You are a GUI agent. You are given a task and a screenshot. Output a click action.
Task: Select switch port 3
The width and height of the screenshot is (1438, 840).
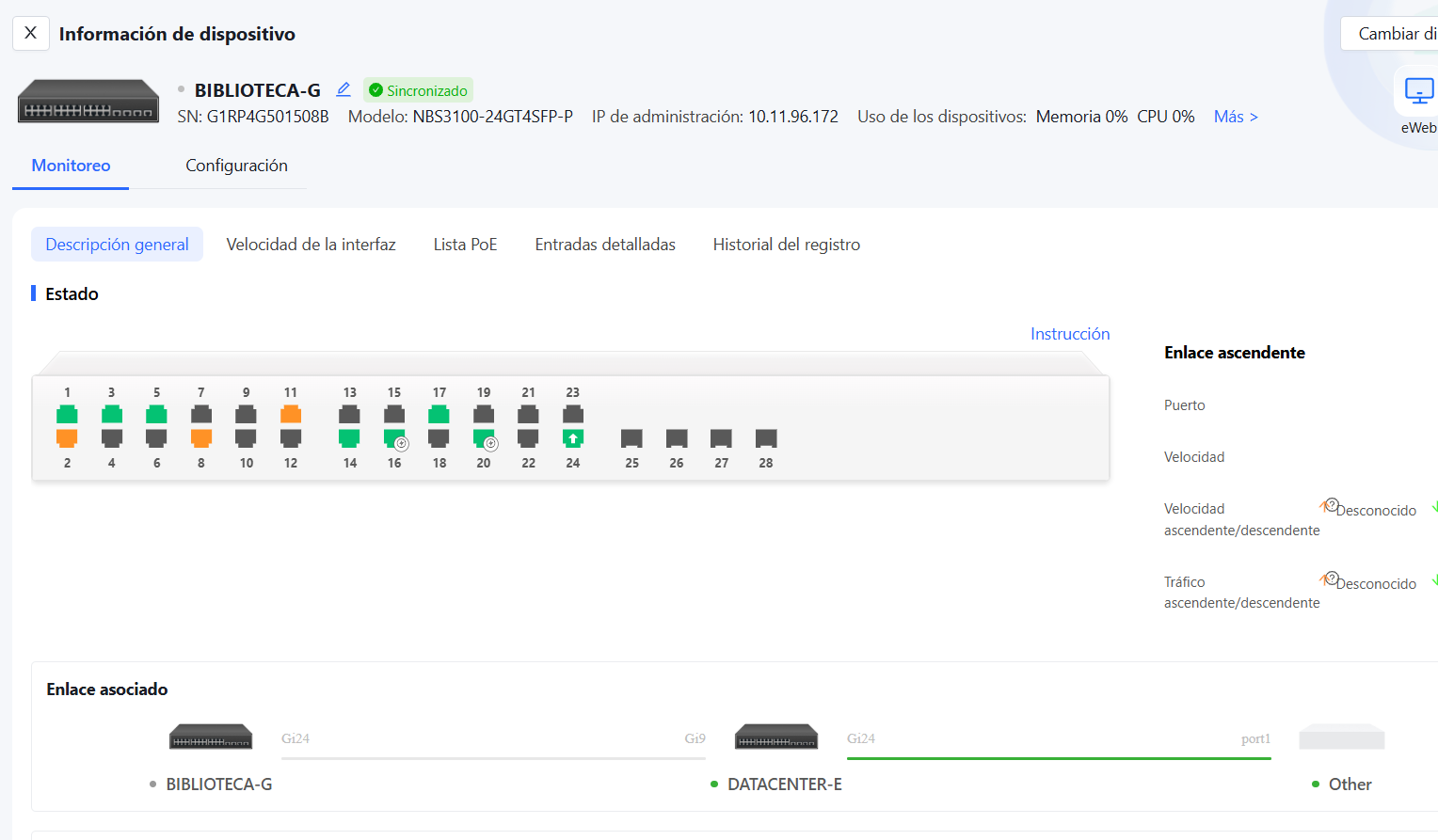click(112, 414)
